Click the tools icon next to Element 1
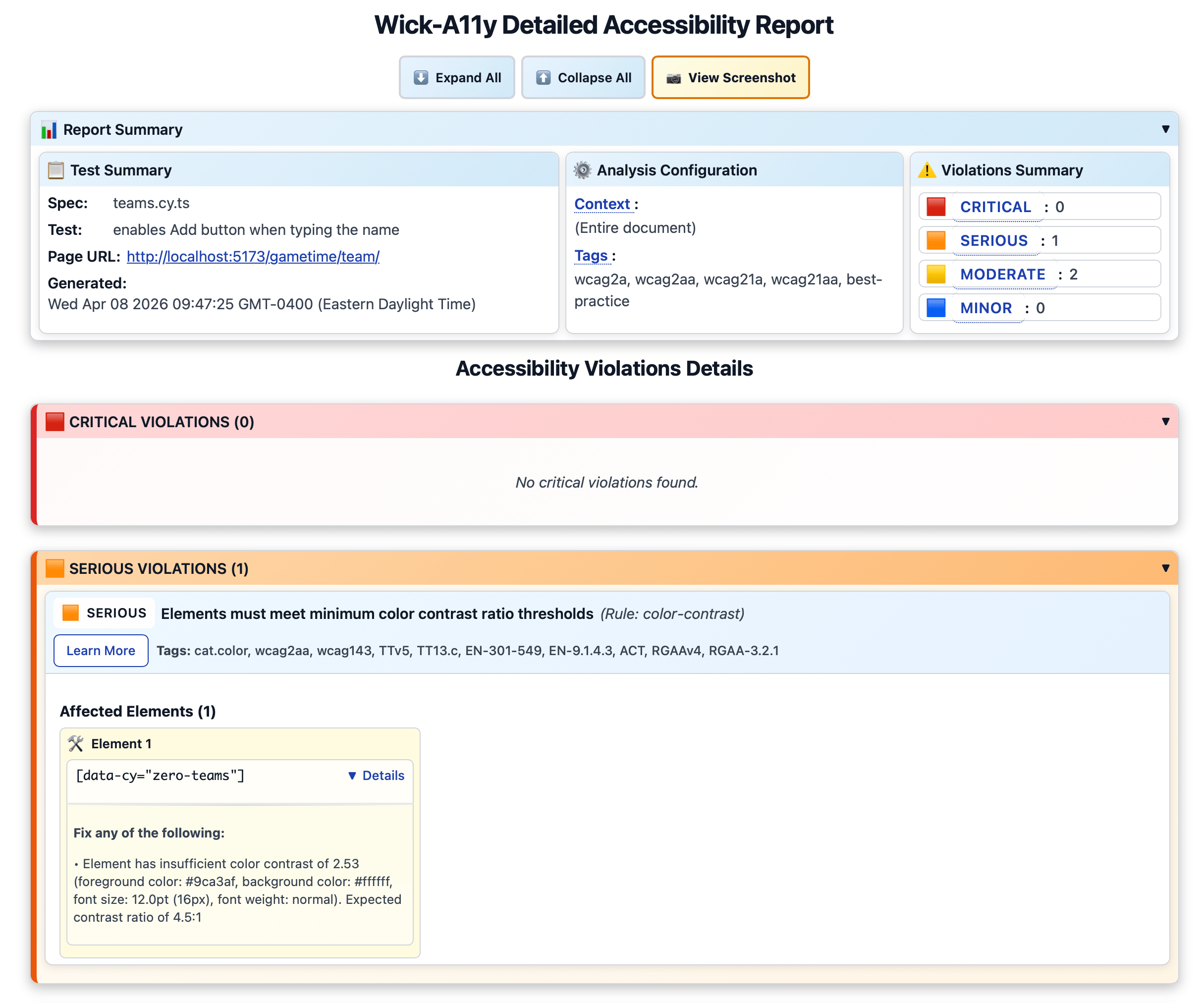 click(x=76, y=744)
